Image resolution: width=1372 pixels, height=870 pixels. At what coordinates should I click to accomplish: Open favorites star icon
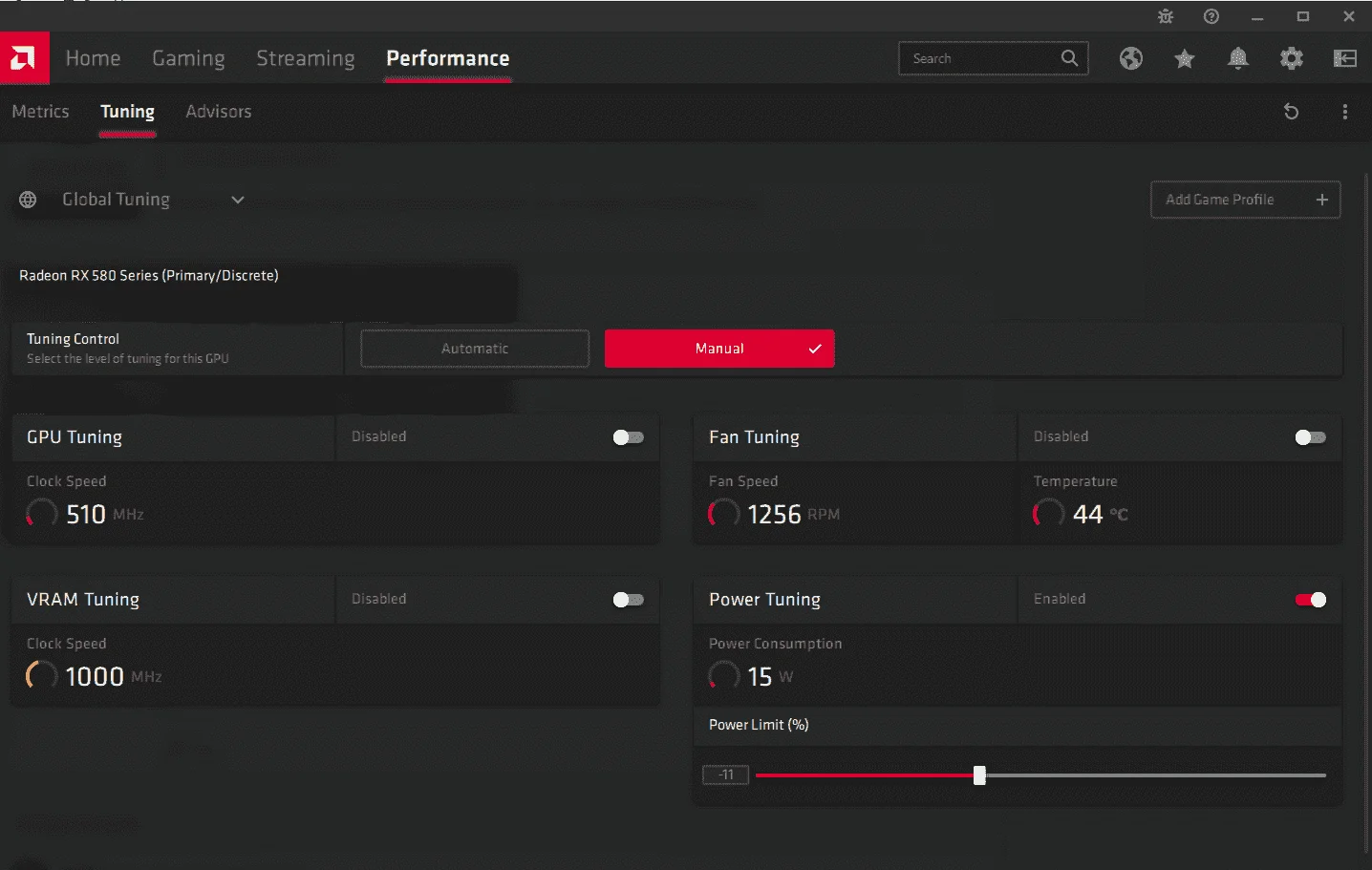(1185, 59)
